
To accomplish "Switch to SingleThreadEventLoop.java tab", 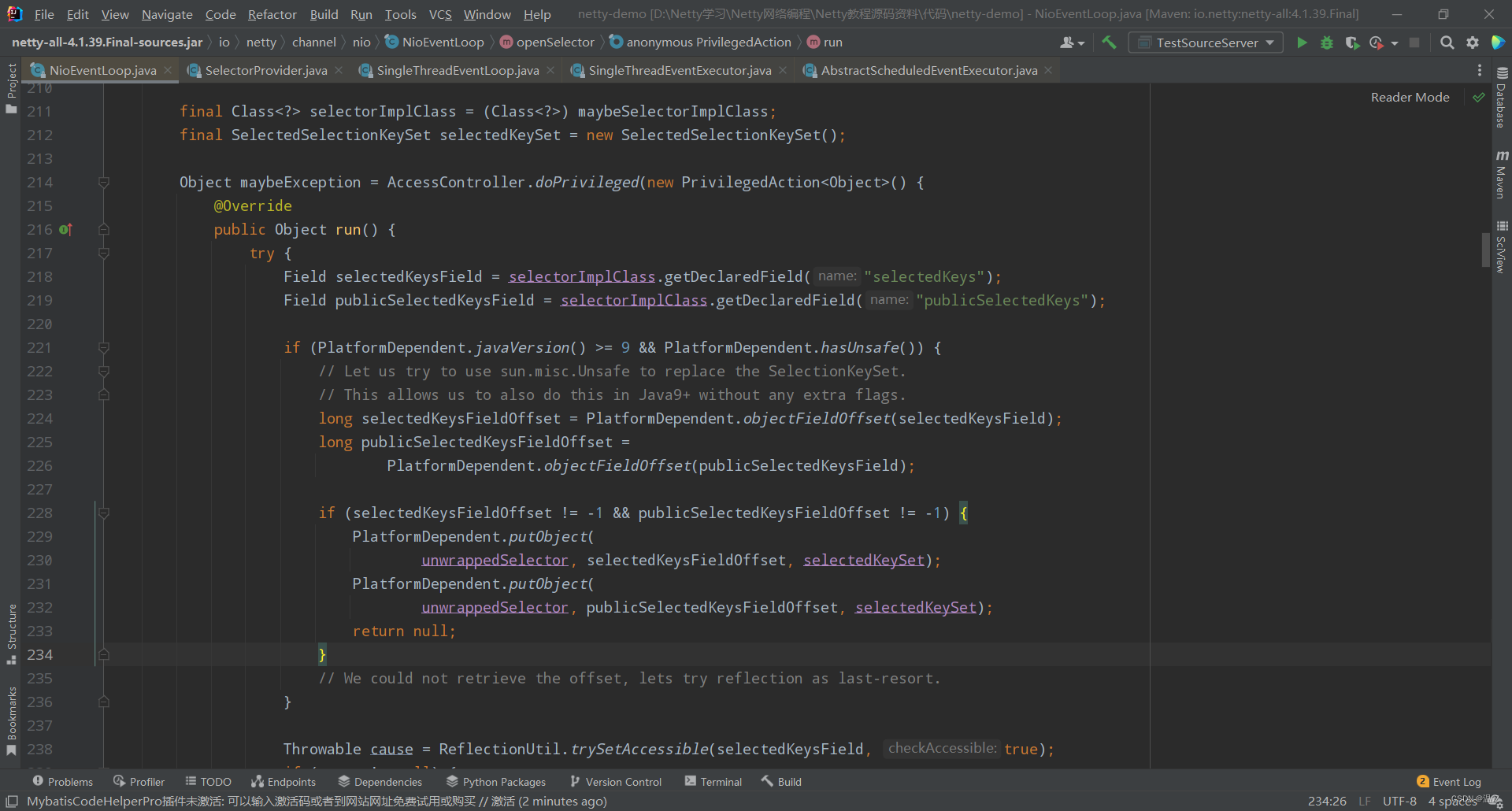I will [x=458, y=70].
